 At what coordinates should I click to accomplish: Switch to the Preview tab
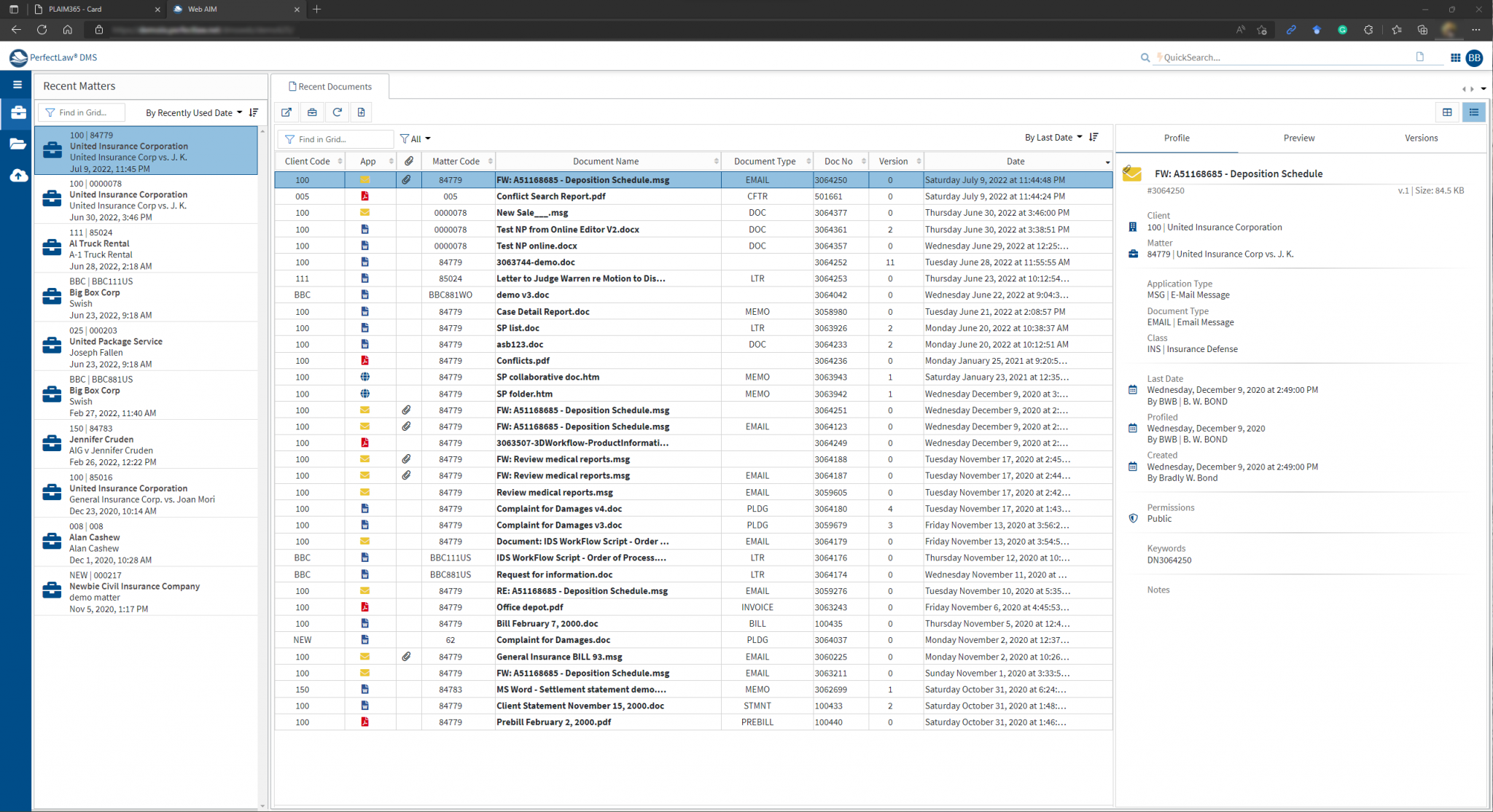point(1298,138)
